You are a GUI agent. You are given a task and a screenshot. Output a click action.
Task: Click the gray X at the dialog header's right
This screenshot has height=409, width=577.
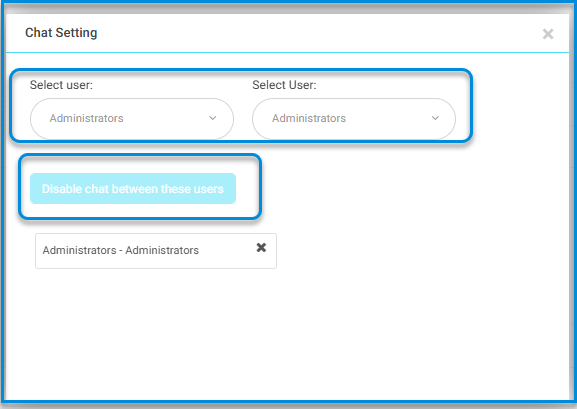tap(548, 34)
